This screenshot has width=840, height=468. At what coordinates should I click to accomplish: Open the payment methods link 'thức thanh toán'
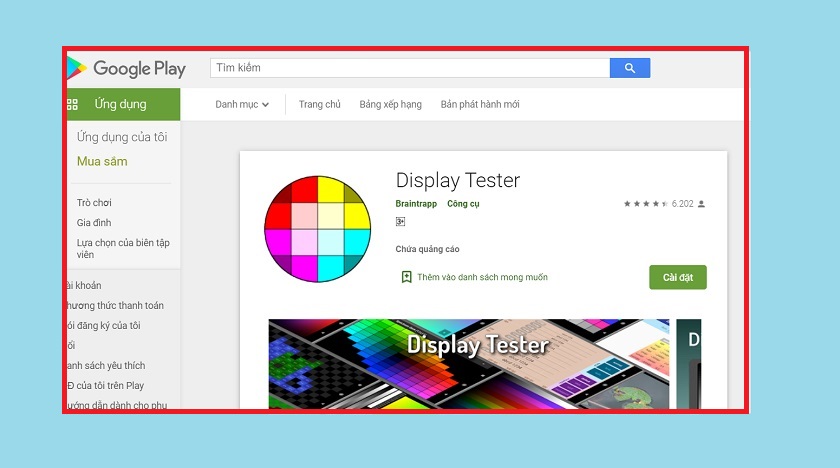point(115,305)
